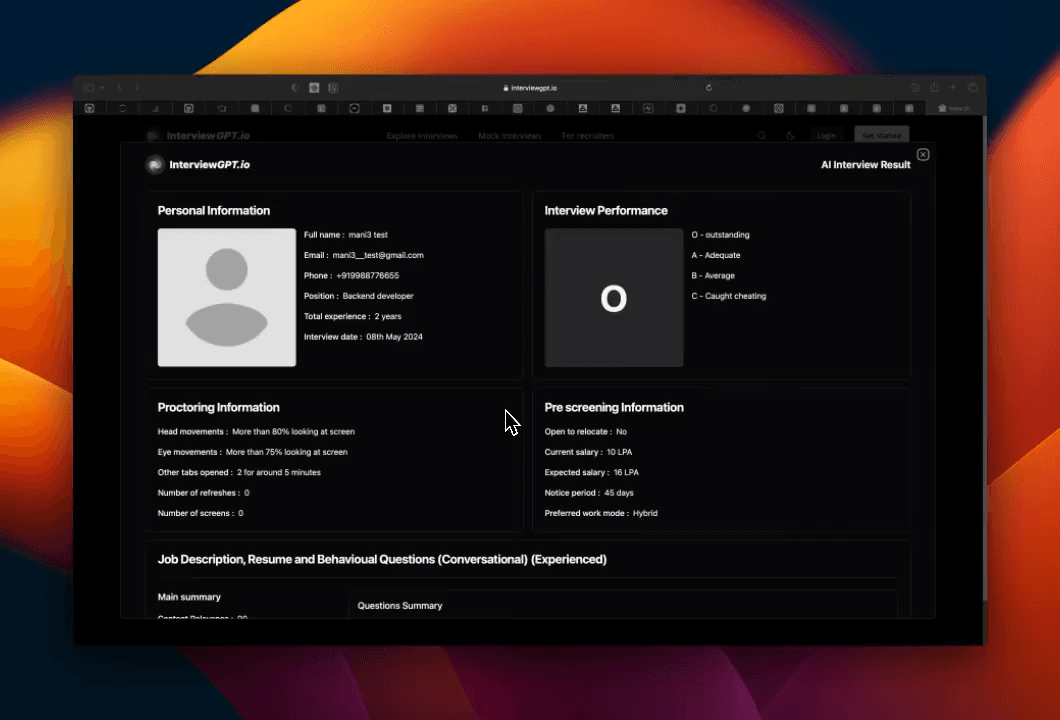1060x720 pixels.
Task: Open the For recruiters nav link
Action: tap(587, 136)
